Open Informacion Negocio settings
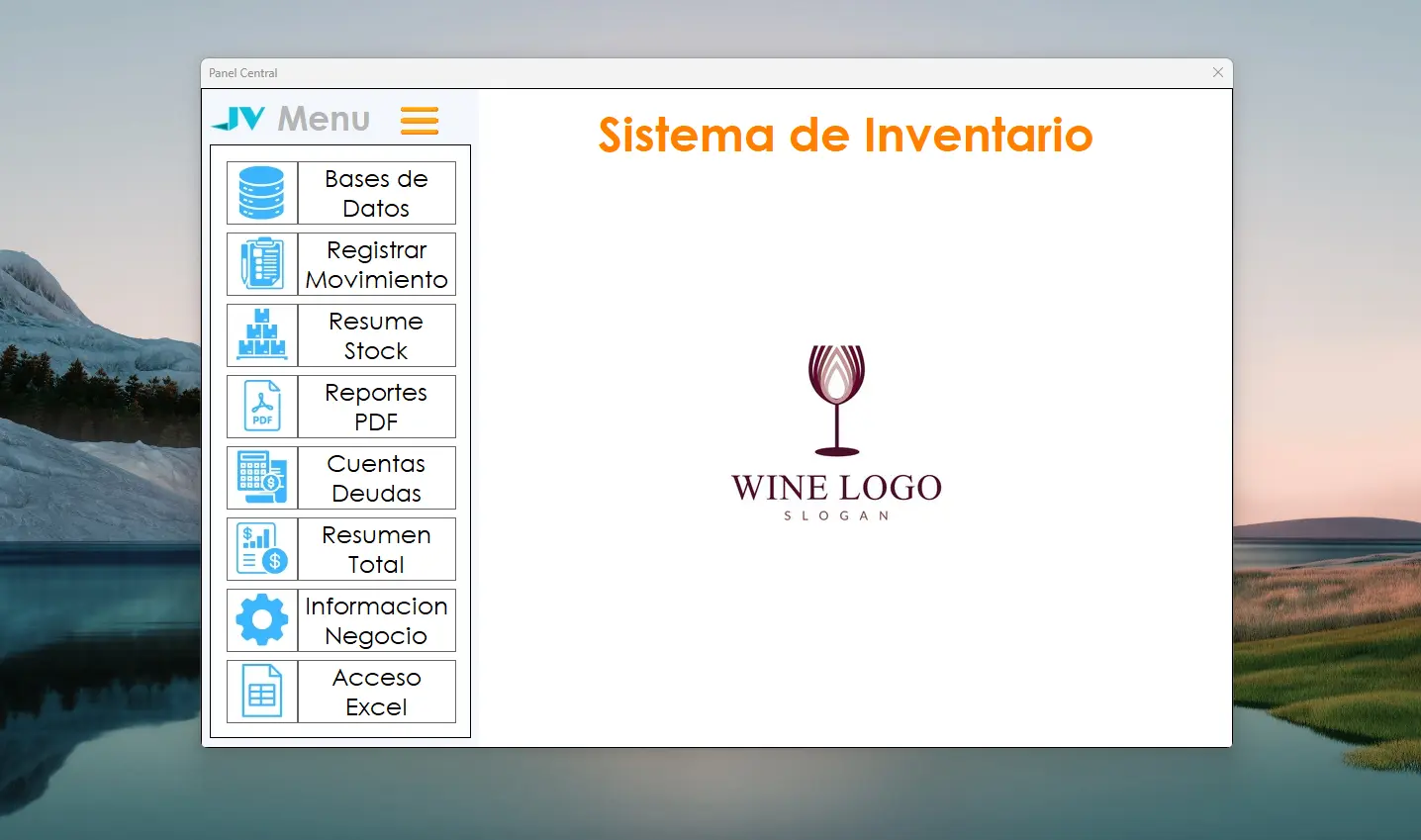Viewport: 1421px width, 840px height. 376,620
